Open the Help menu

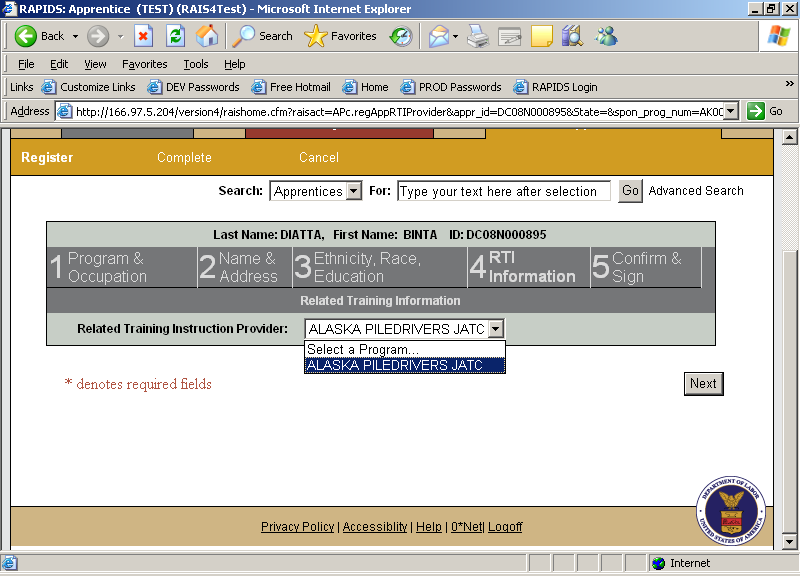pyautogui.click(x=235, y=64)
